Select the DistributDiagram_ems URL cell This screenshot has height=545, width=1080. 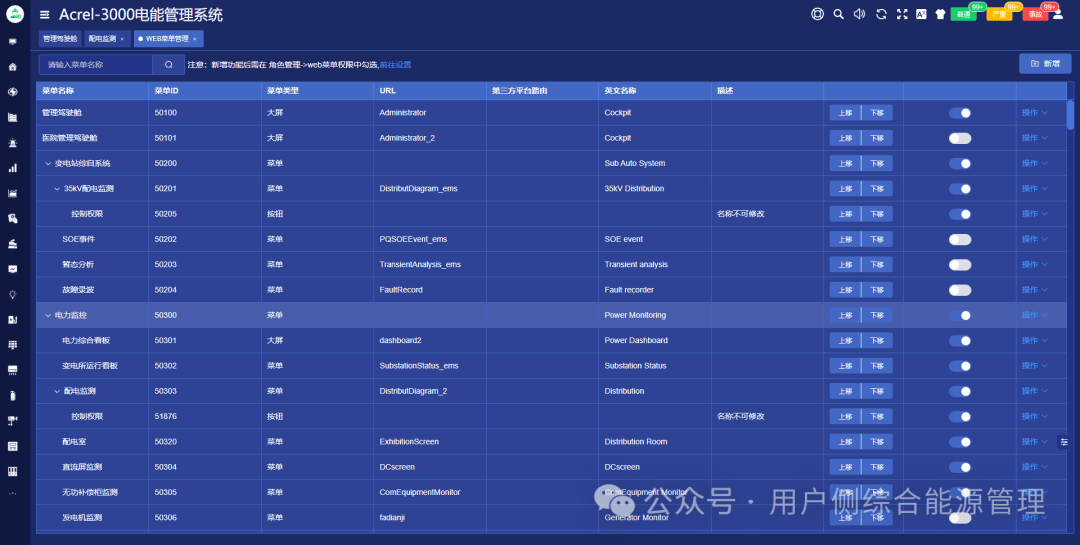tap(430, 189)
